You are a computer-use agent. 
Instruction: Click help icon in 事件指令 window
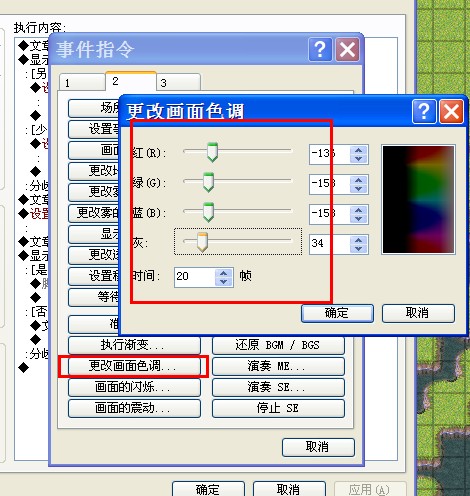pos(320,50)
